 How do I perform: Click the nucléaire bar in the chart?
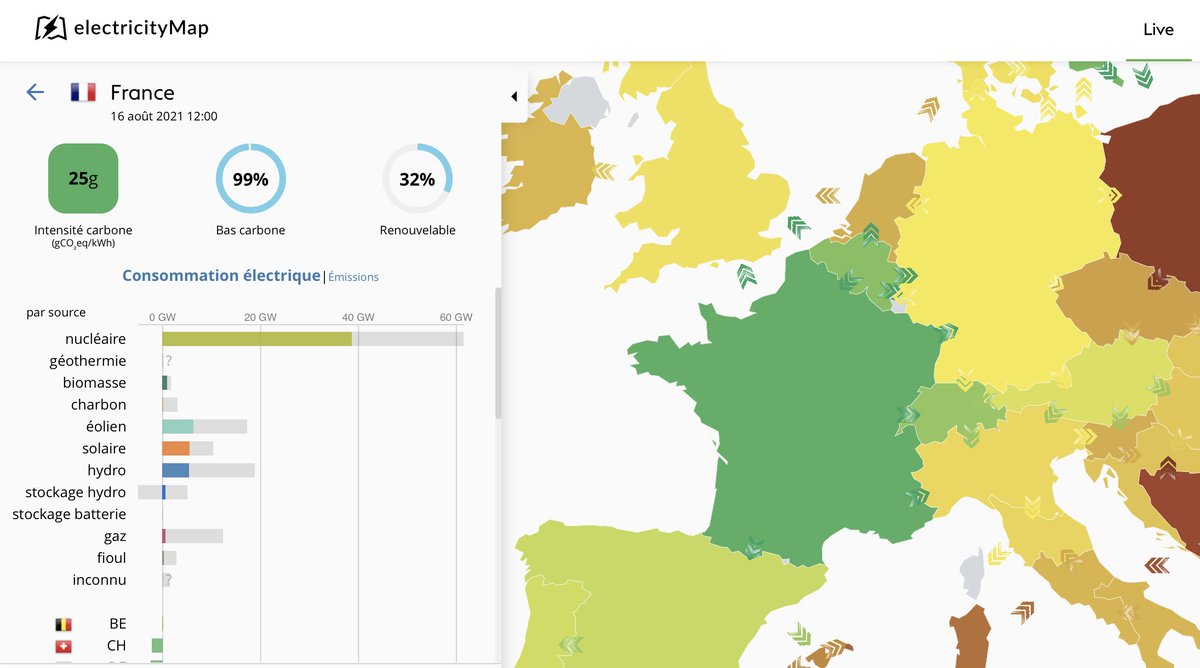(257, 339)
